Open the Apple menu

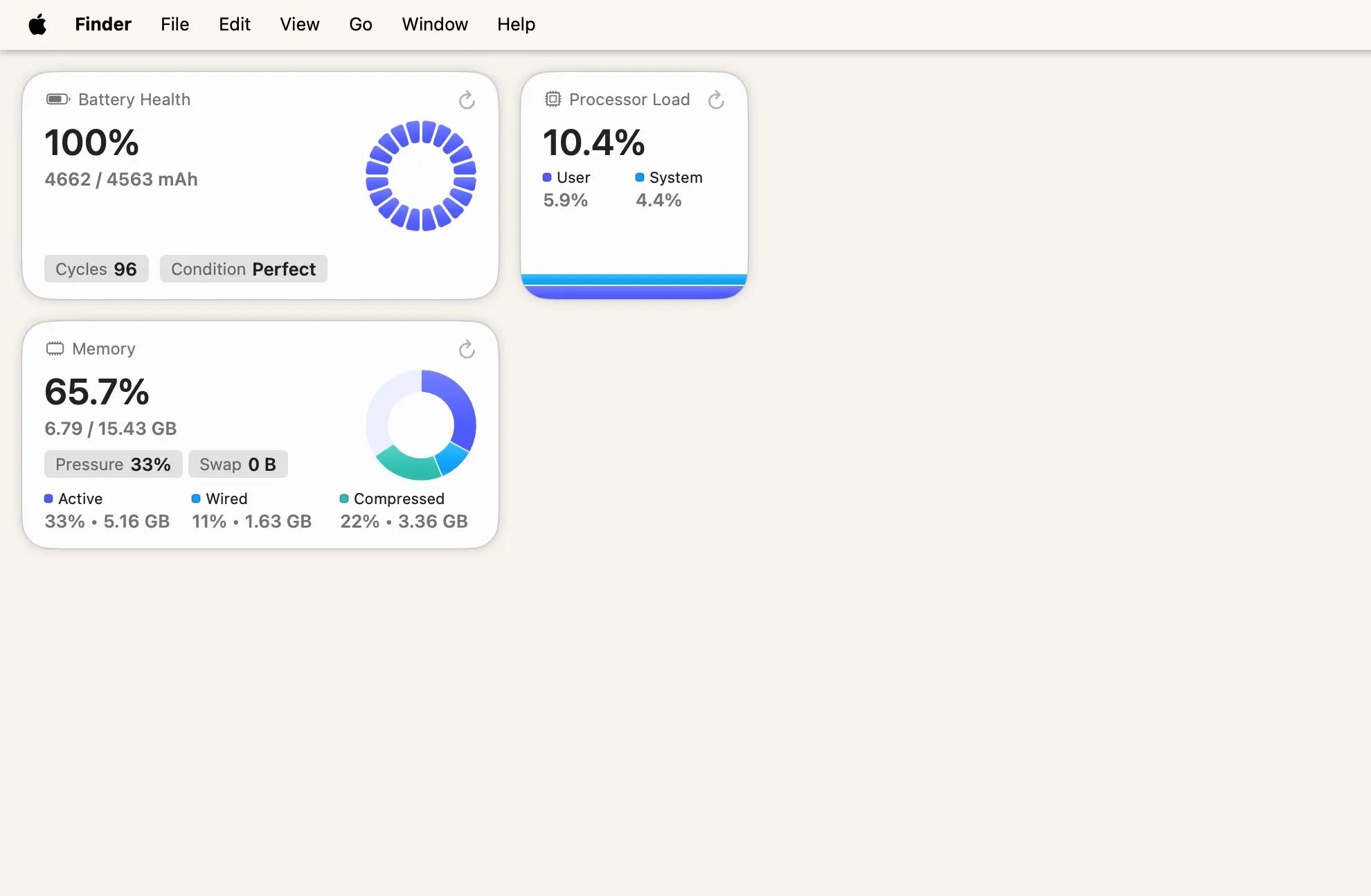[37, 24]
